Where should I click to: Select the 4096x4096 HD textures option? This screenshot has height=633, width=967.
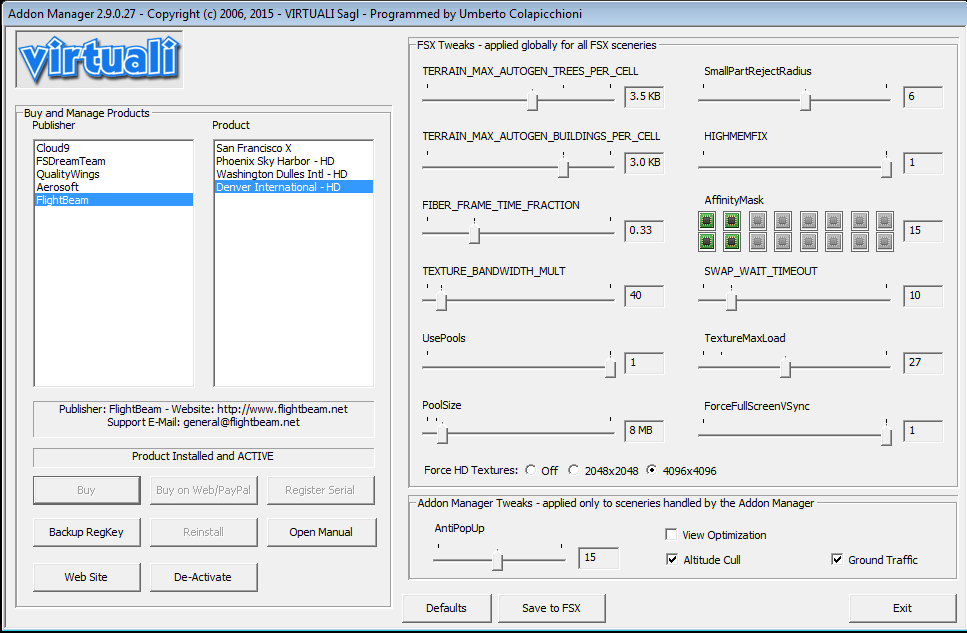click(x=652, y=470)
